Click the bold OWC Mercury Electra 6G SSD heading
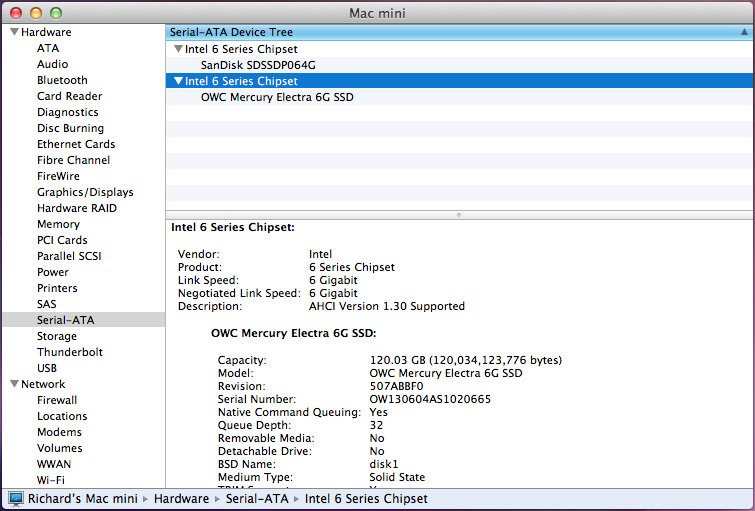The image size is (755, 511). [x=293, y=333]
